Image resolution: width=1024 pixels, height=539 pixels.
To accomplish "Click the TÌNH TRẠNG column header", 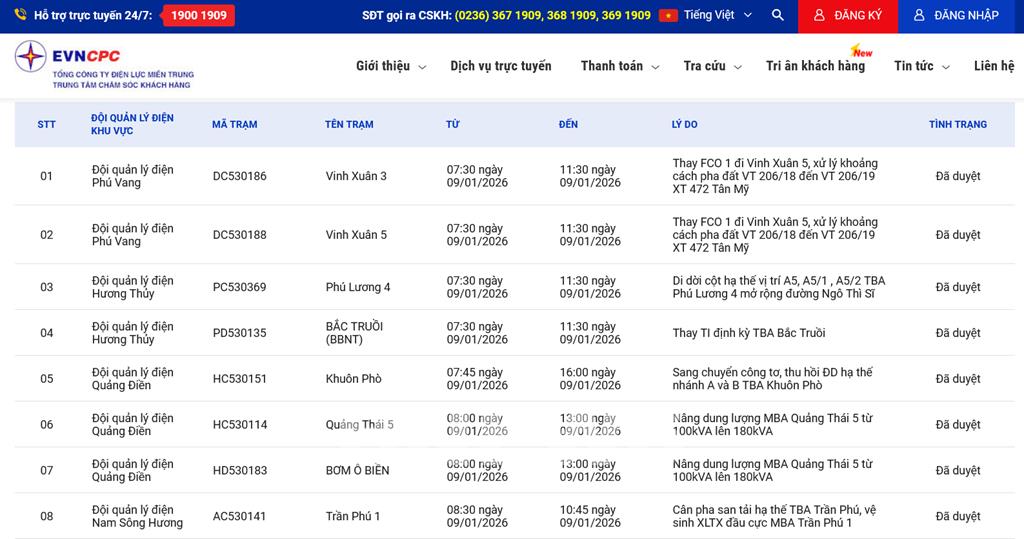I will 957,125.
